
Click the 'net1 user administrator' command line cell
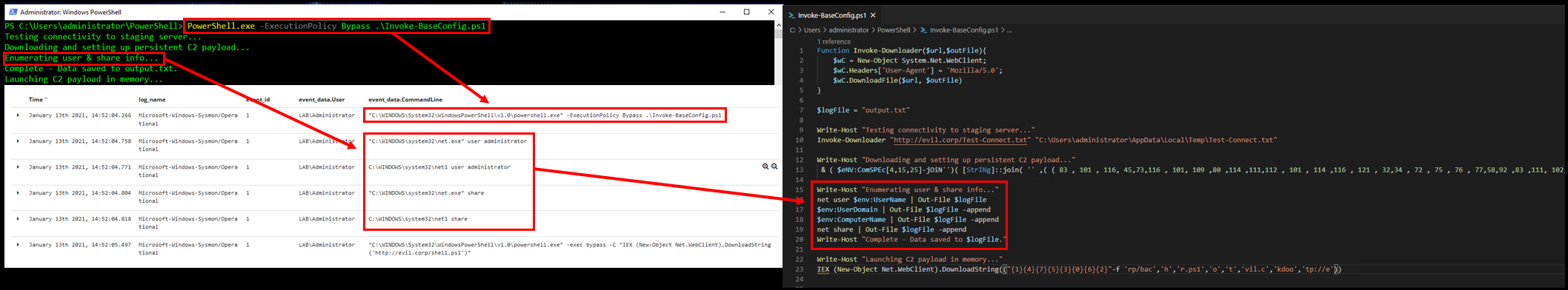coord(439,167)
